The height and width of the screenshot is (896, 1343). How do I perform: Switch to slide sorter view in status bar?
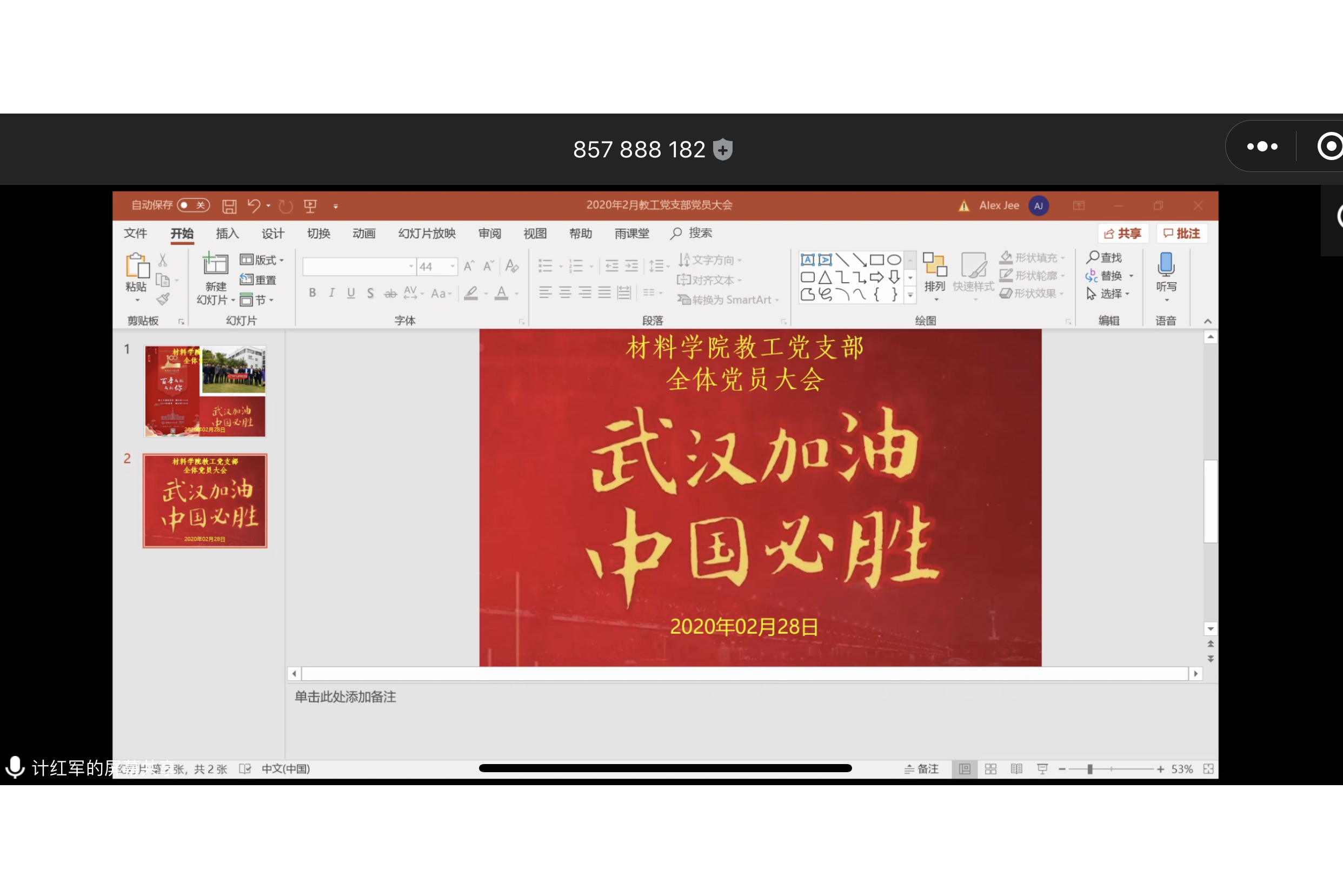(x=990, y=768)
